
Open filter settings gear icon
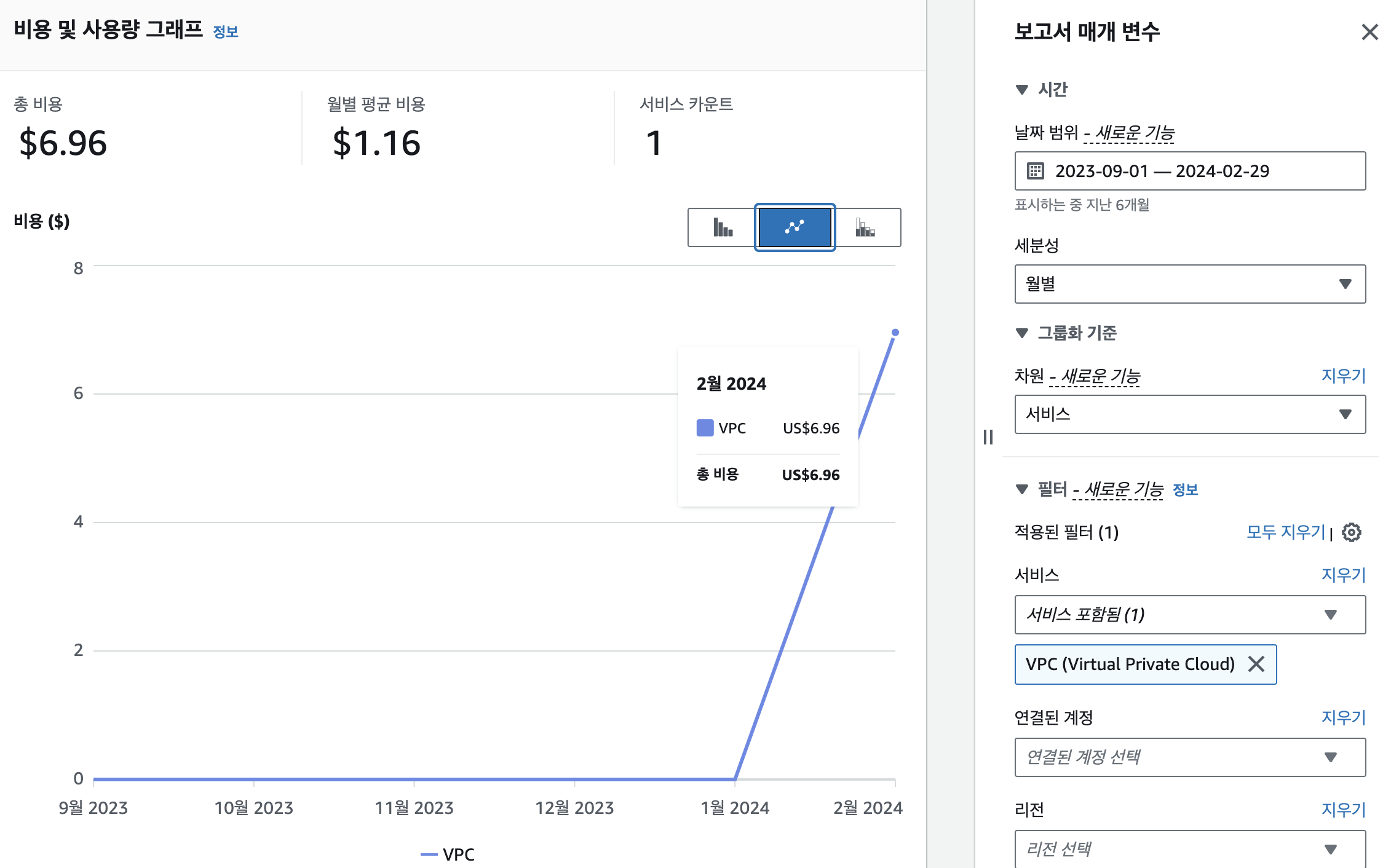coord(1352,532)
